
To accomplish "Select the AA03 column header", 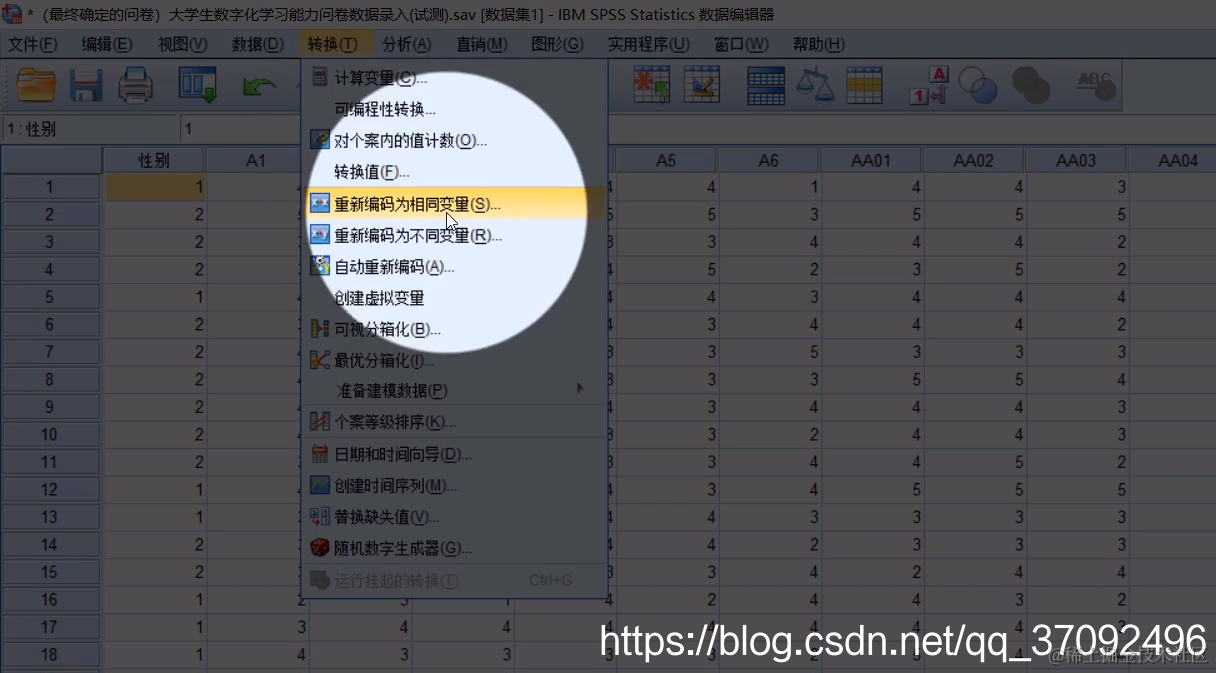I will (x=1075, y=158).
